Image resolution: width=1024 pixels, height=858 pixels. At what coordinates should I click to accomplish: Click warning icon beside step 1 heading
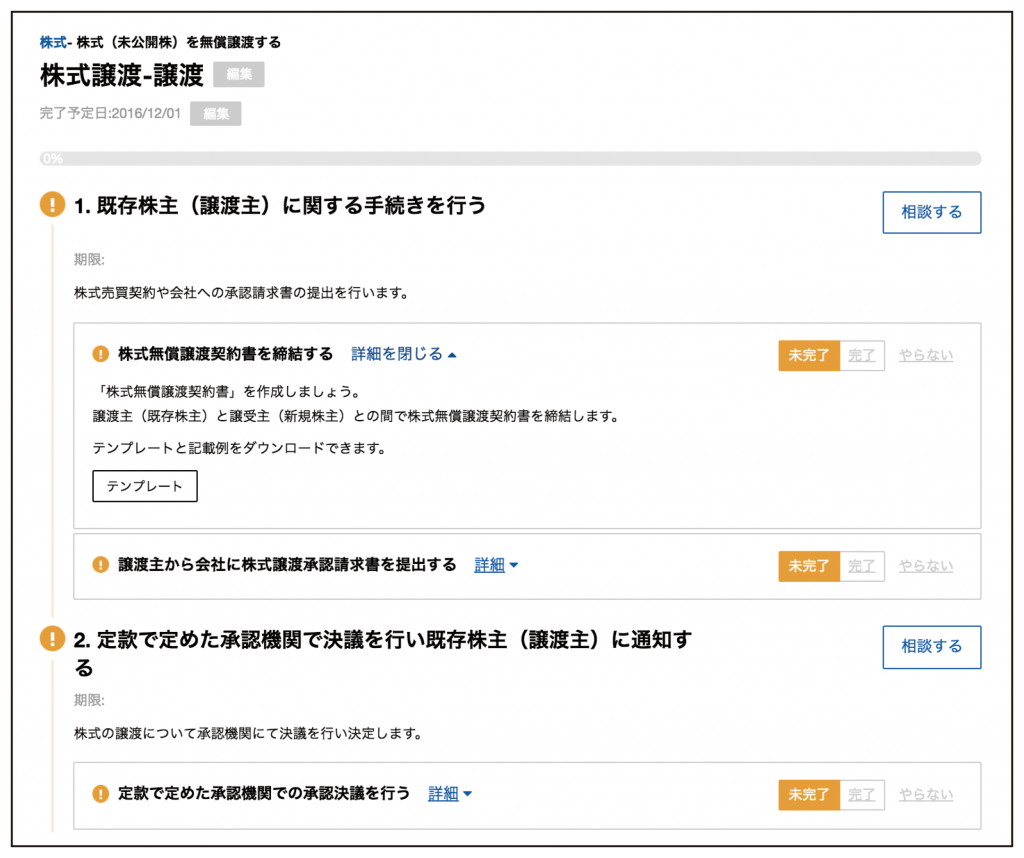coord(52,205)
